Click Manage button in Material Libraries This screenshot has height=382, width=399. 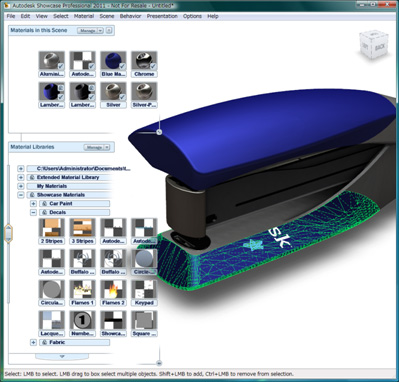tap(94, 147)
